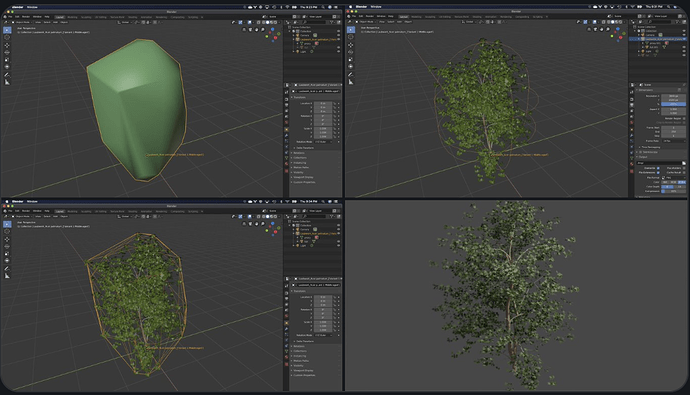Switch to rendered shading in top-left viewport header
The width and height of the screenshot is (690, 395).
pos(275,22)
